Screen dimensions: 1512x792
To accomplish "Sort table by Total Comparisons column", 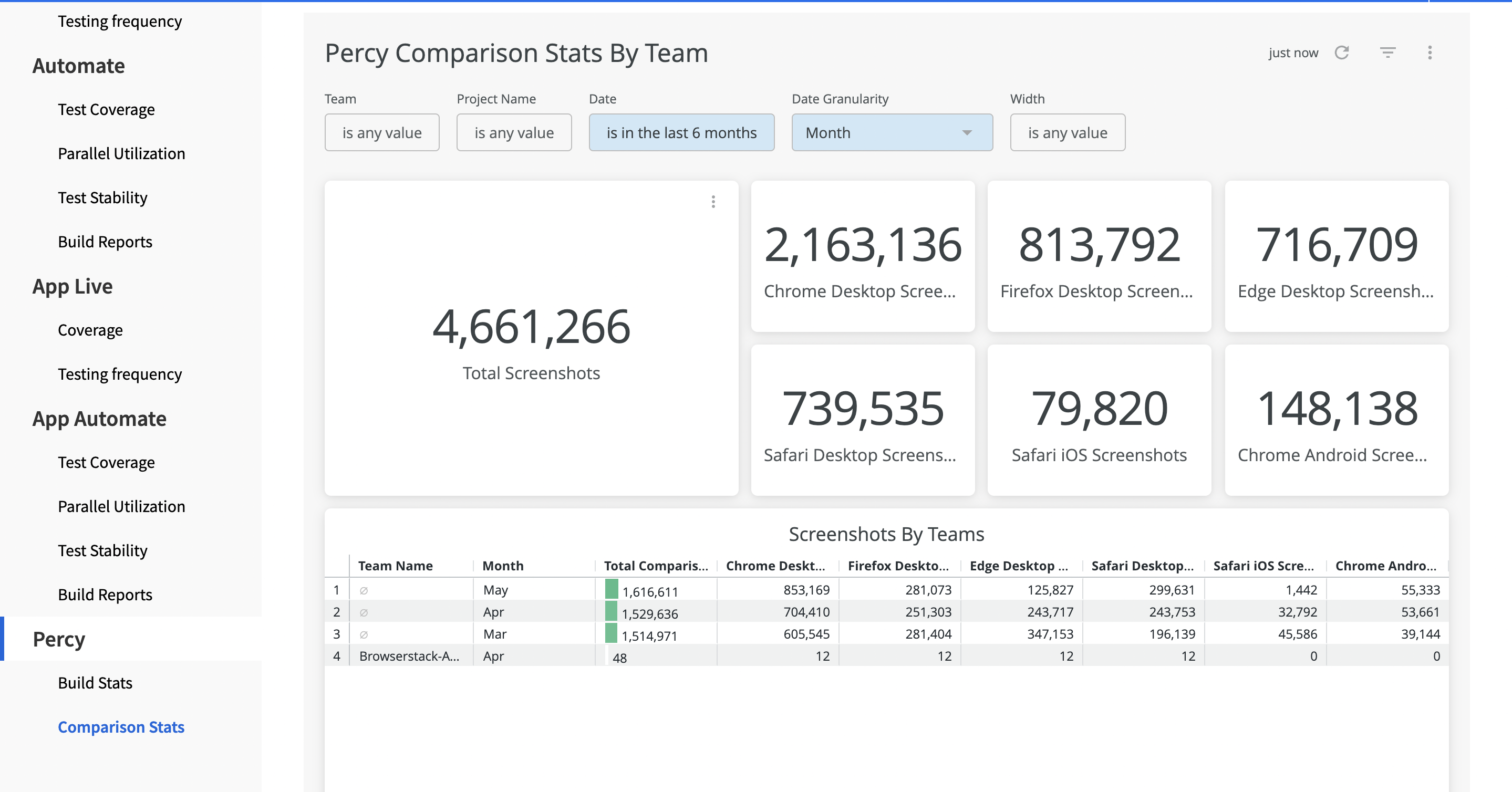I will 655,566.
